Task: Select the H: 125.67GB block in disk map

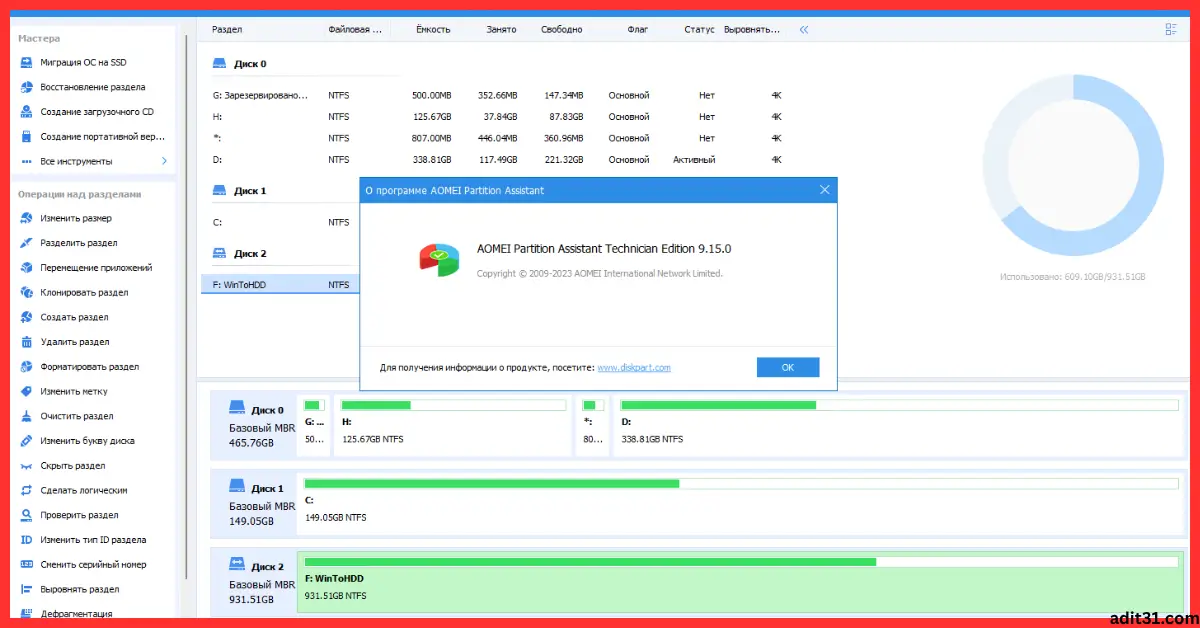Action: 453,425
